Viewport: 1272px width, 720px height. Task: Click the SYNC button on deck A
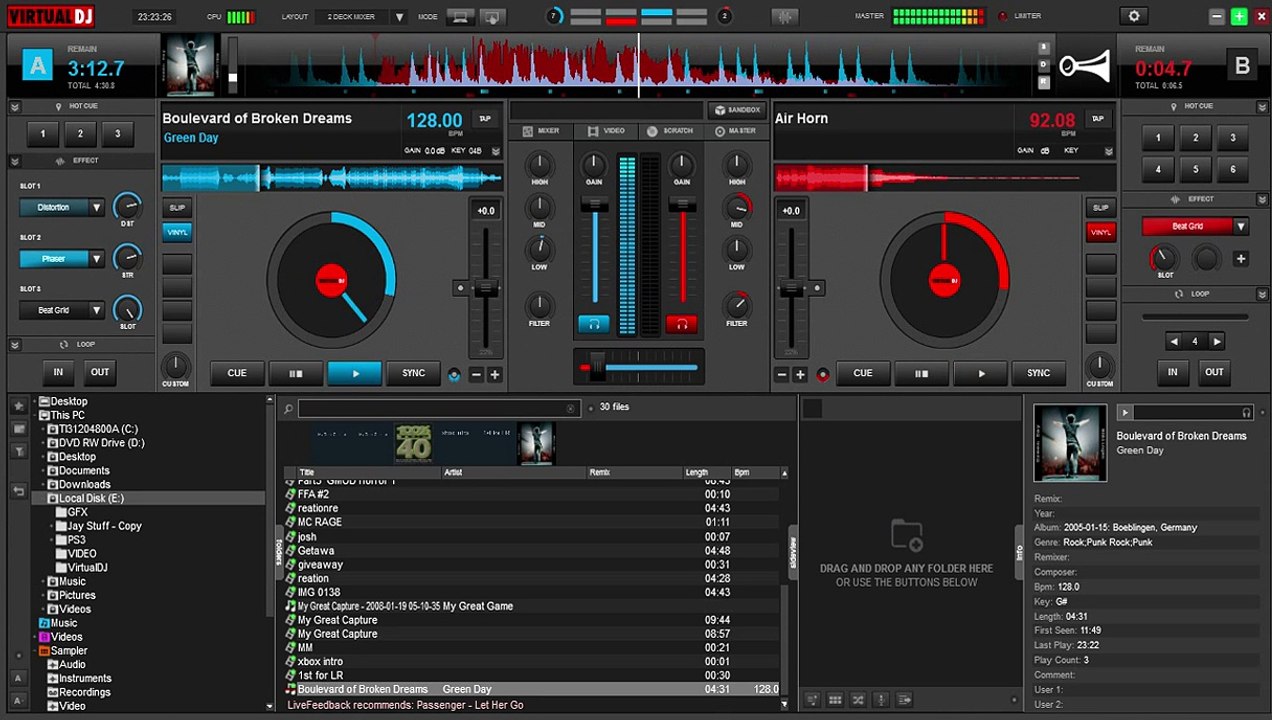(x=414, y=373)
